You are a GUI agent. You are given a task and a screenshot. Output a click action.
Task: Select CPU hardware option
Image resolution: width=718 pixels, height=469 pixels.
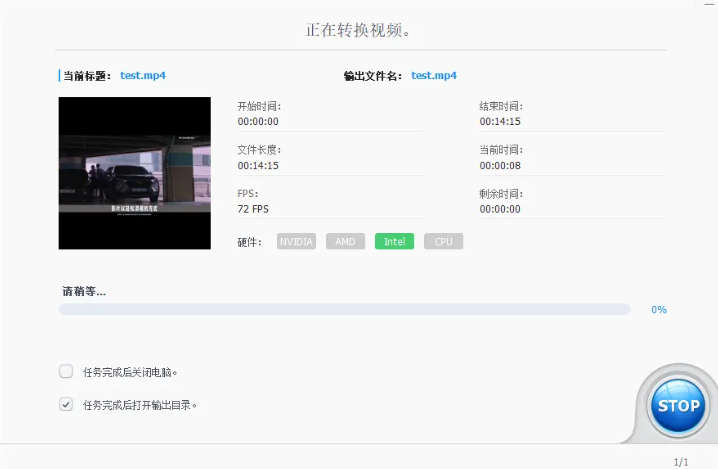(443, 241)
